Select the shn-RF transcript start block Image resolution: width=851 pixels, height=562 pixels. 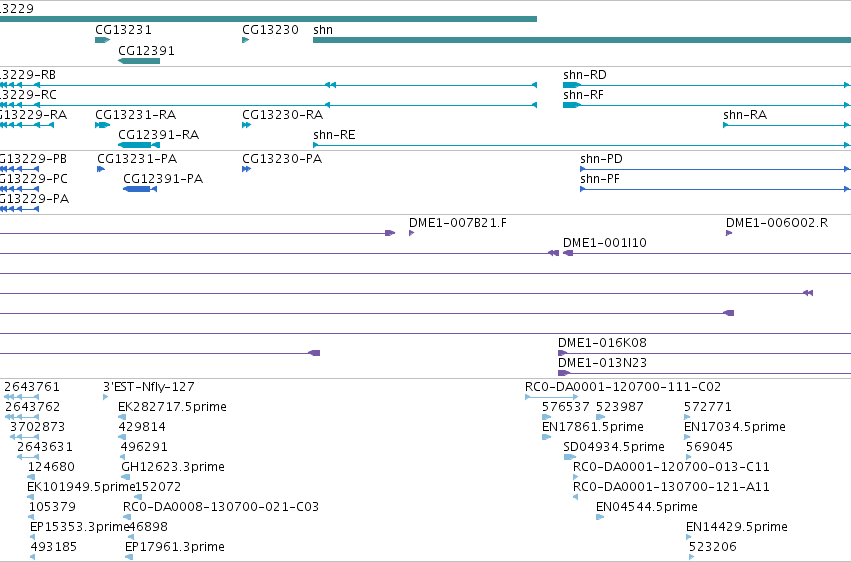[x=572, y=105]
